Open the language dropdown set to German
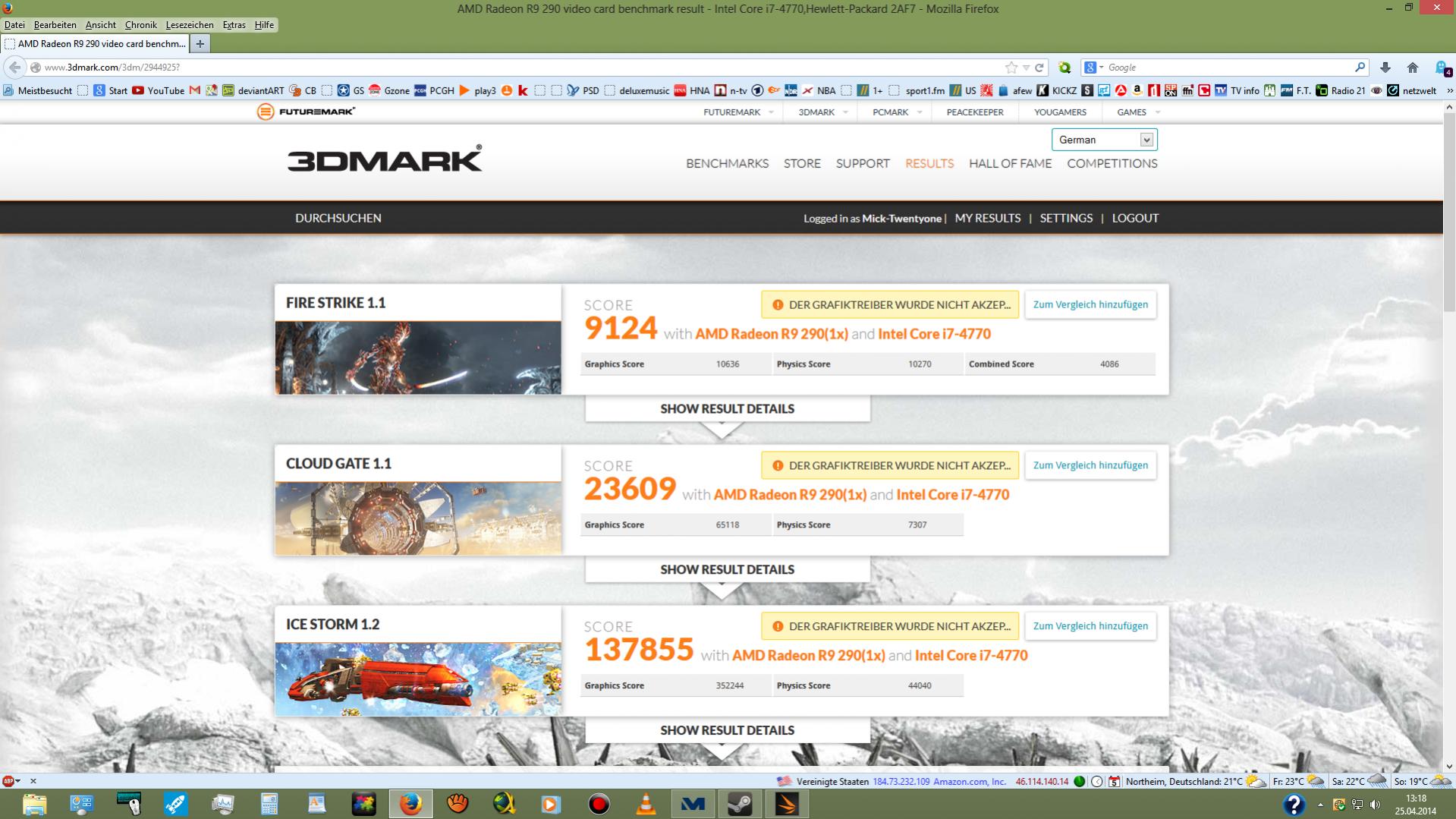Viewport: 1456px width, 819px height. point(1104,140)
